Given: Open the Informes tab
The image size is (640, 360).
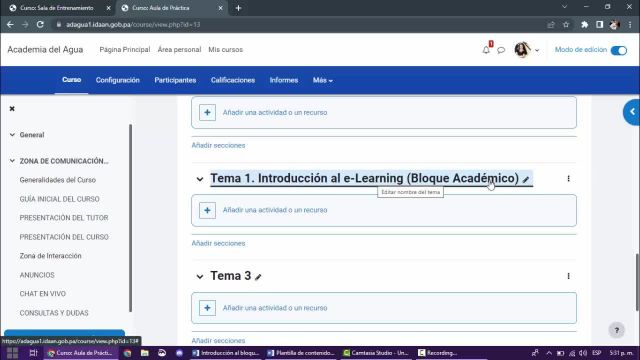Looking at the screenshot, I should click(x=284, y=80).
